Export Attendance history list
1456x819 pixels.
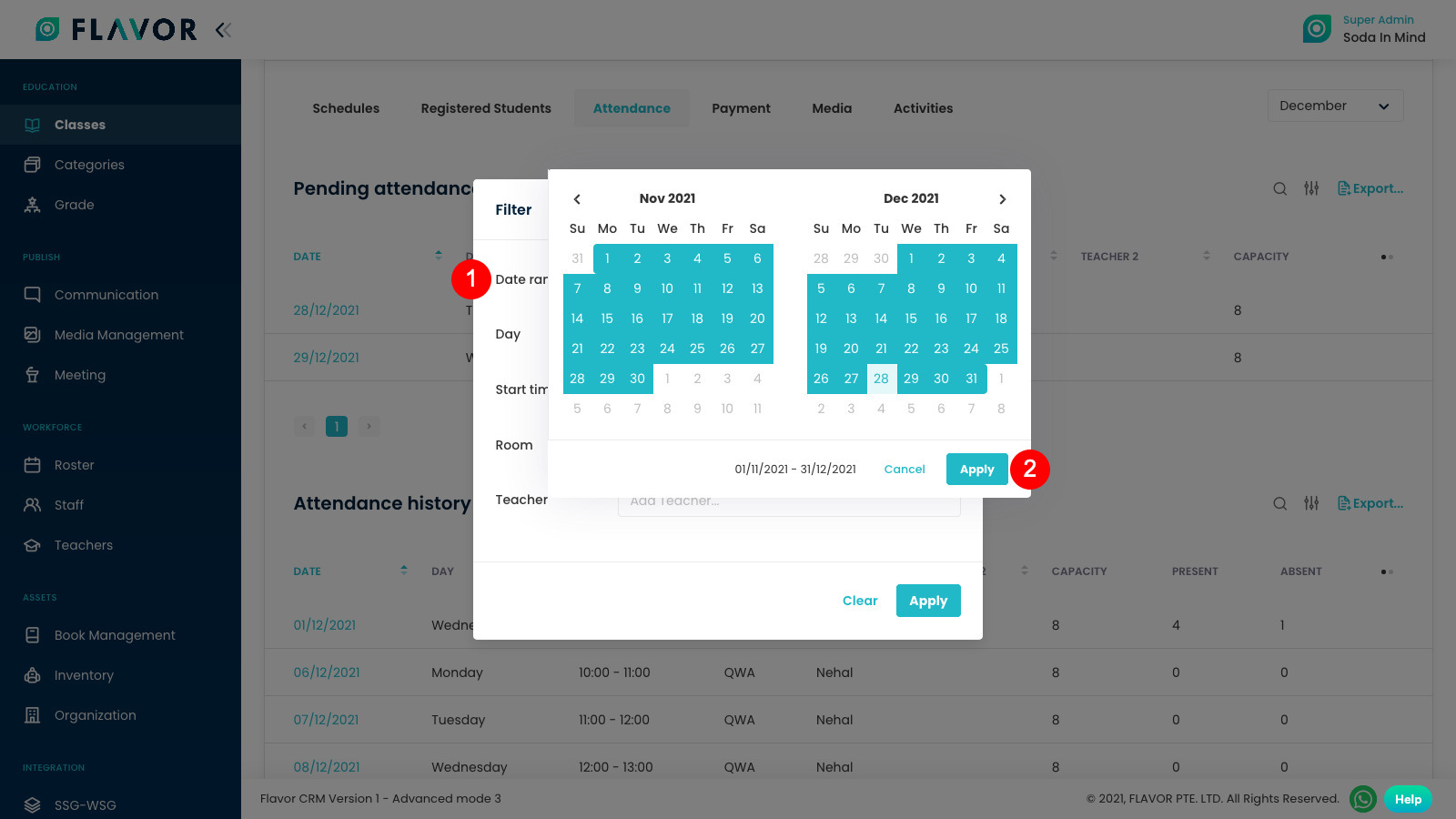coord(1370,503)
